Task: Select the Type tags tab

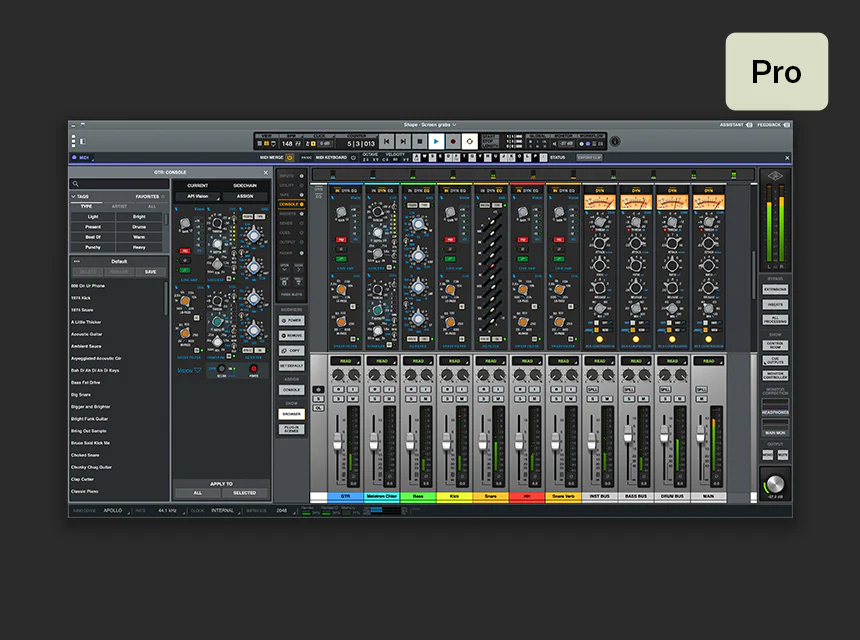Action: point(86,206)
